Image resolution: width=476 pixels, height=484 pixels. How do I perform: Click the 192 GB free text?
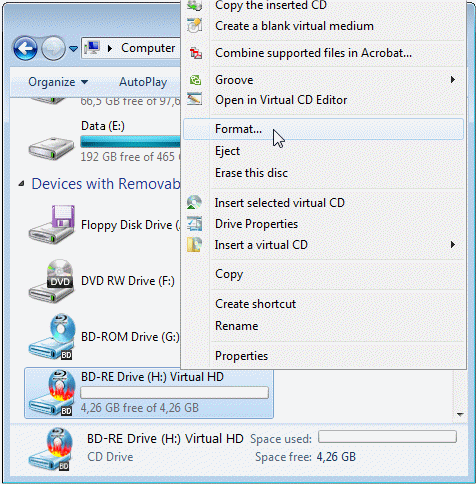coord(130,157)
